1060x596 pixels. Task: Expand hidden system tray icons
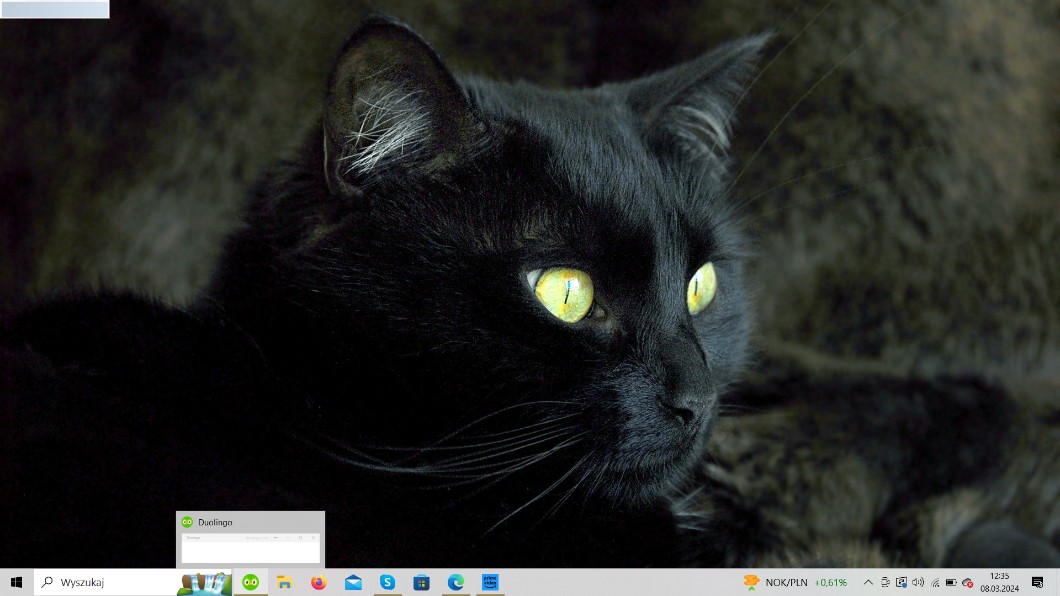pos(868,582)
